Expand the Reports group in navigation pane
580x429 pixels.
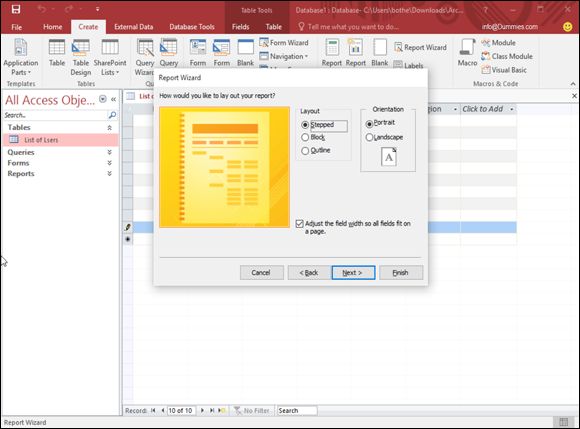pos(109,173)
